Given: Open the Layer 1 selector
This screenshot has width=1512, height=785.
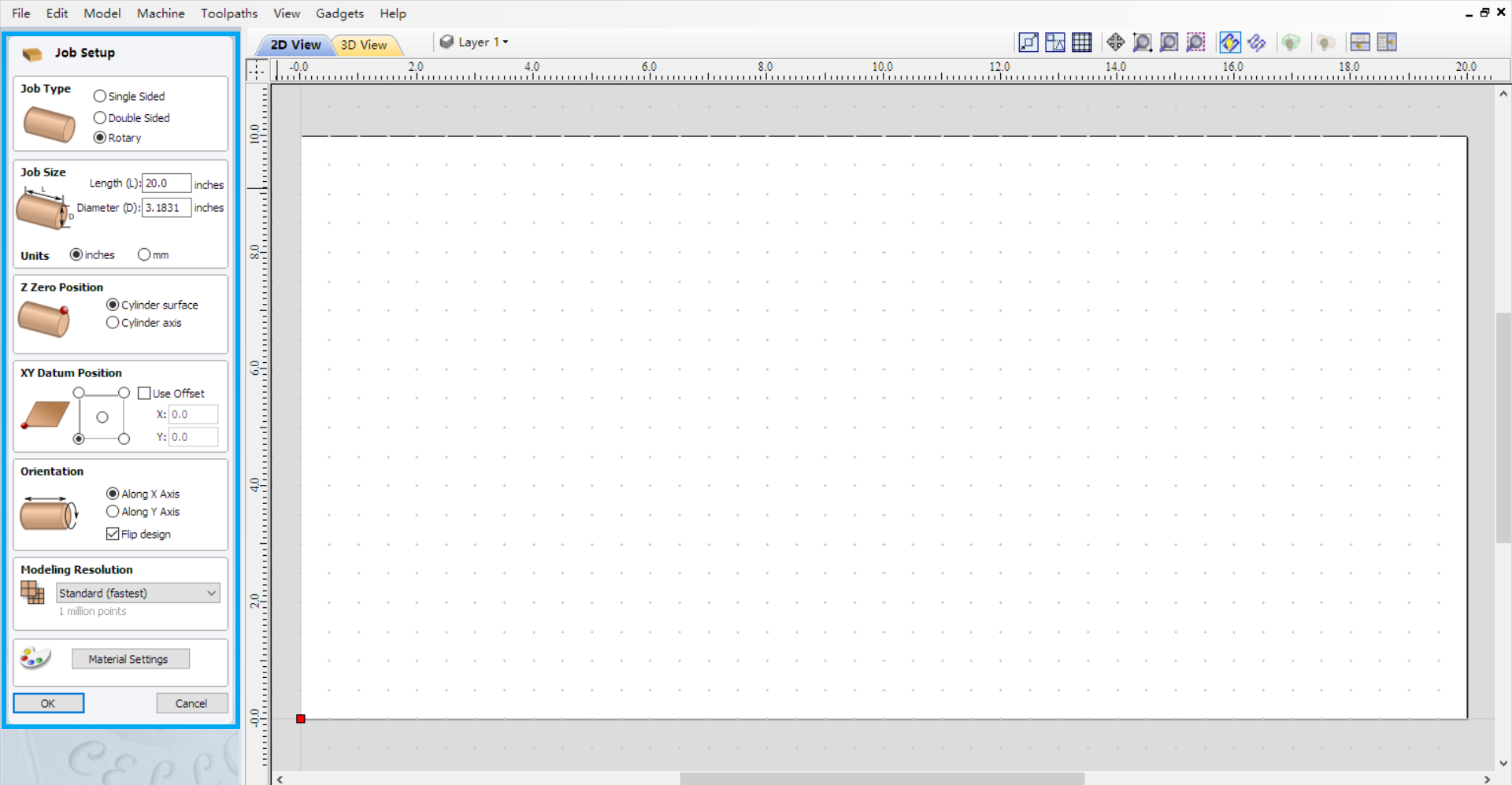Looking at the screenshot, I should (x=474, y=42).
